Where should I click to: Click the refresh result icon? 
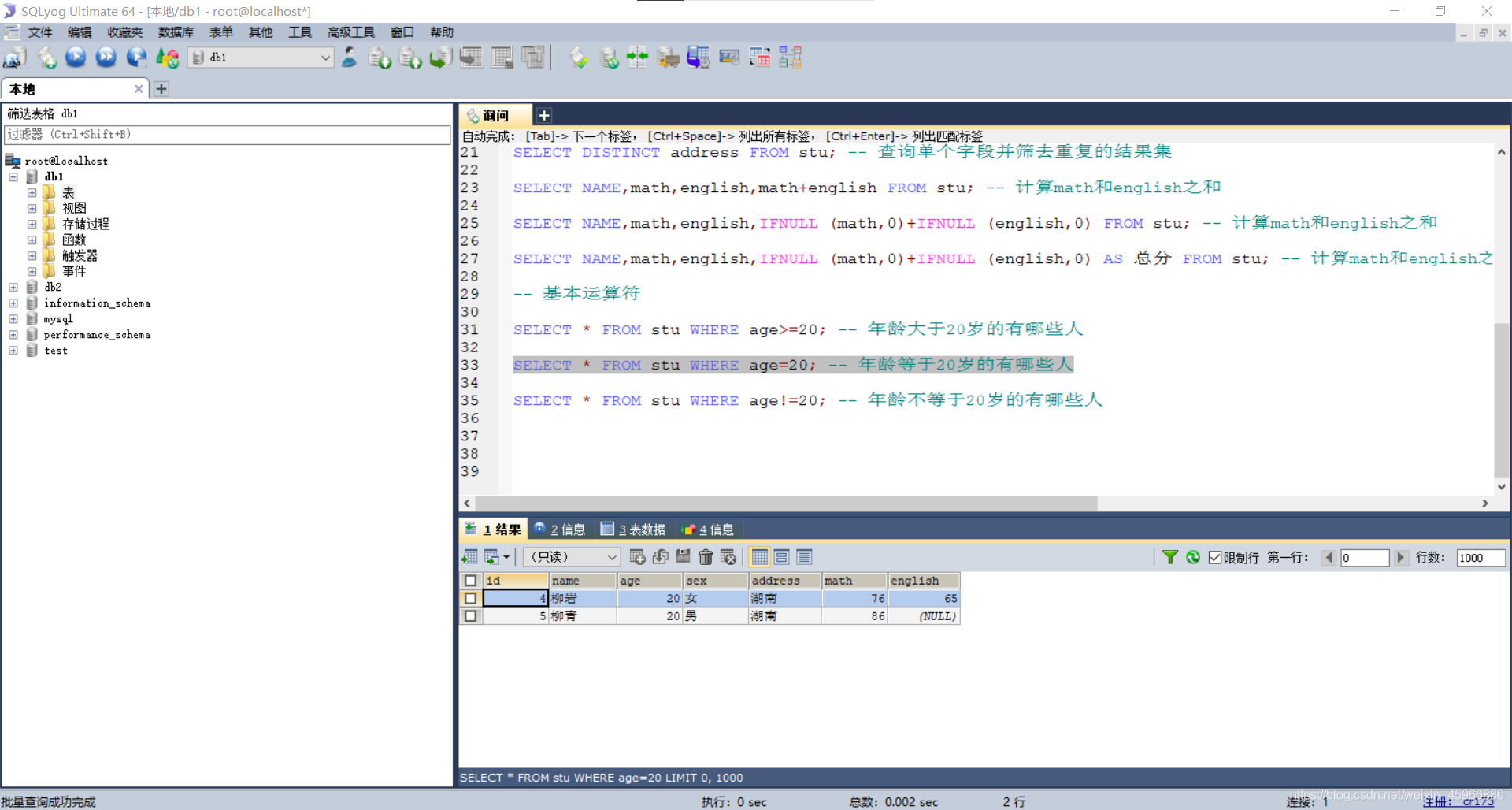point(1193,557)
